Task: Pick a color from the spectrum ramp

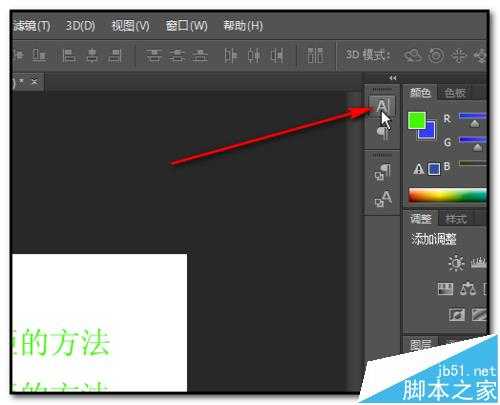Action: (x=447, y=196)
